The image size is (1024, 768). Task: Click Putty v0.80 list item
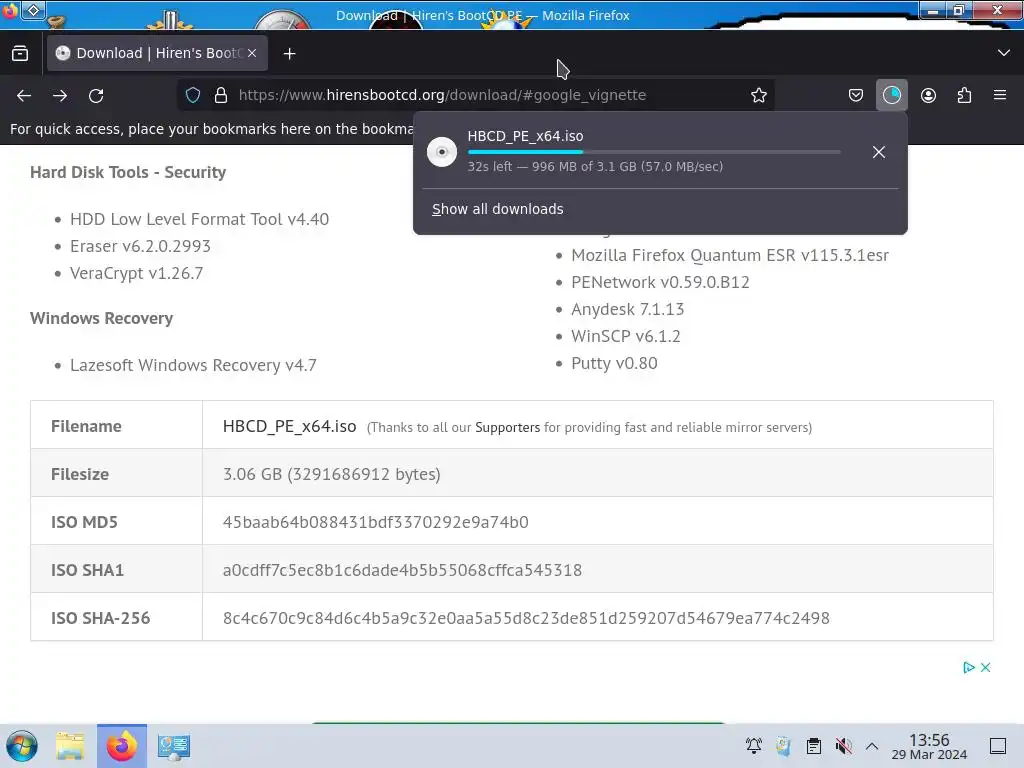coord(614,363)
